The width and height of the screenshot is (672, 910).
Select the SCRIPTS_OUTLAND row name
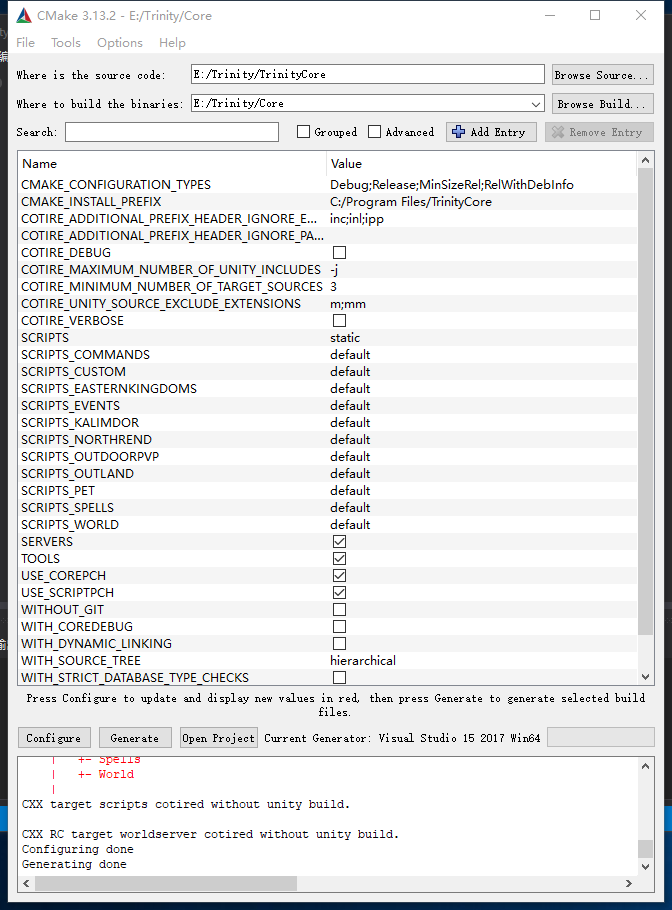[x=77, y=474]
